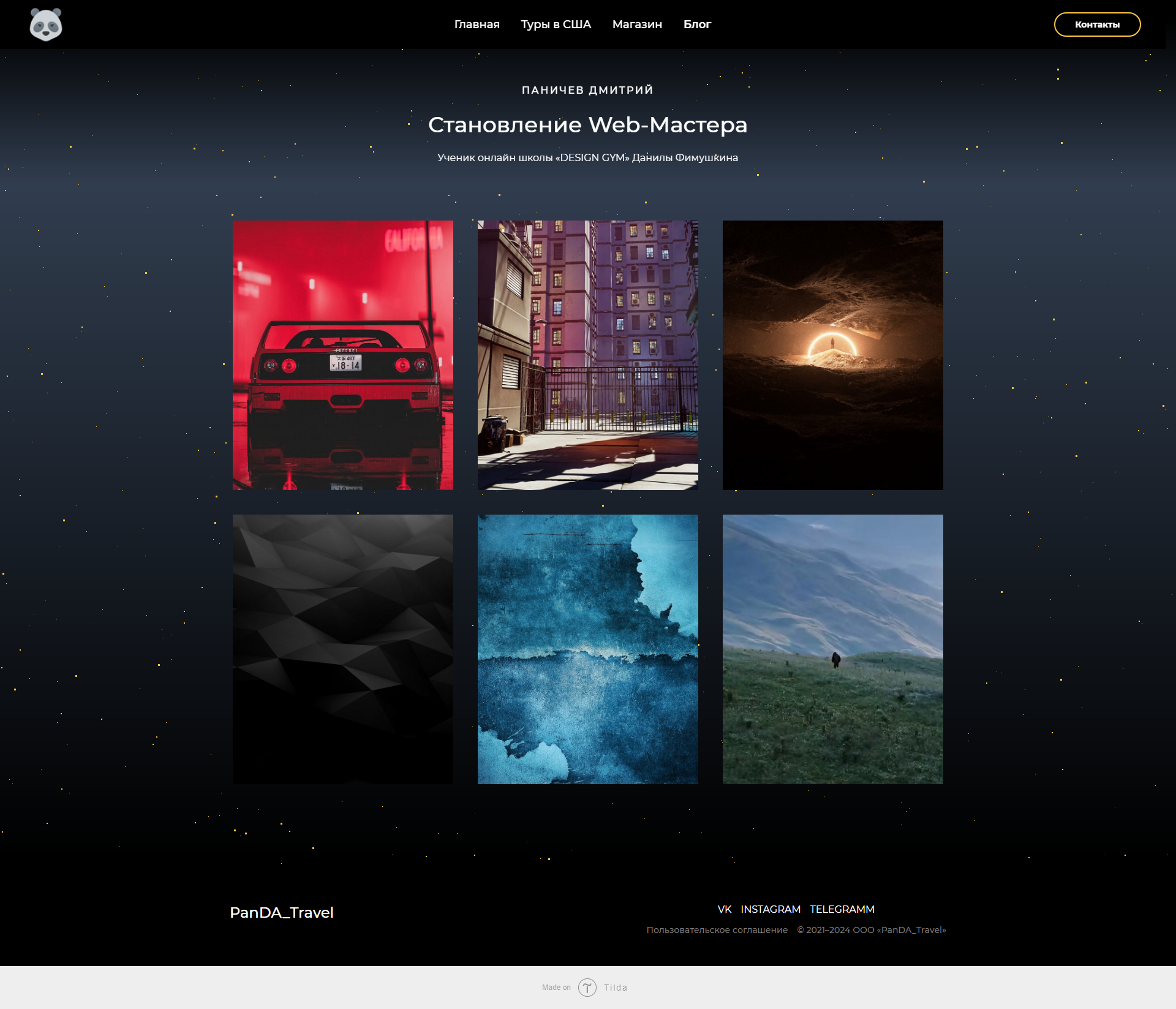Screen dimensions: 1176x1009
Task: Open the Главная menu item
Action: point(477,25)
